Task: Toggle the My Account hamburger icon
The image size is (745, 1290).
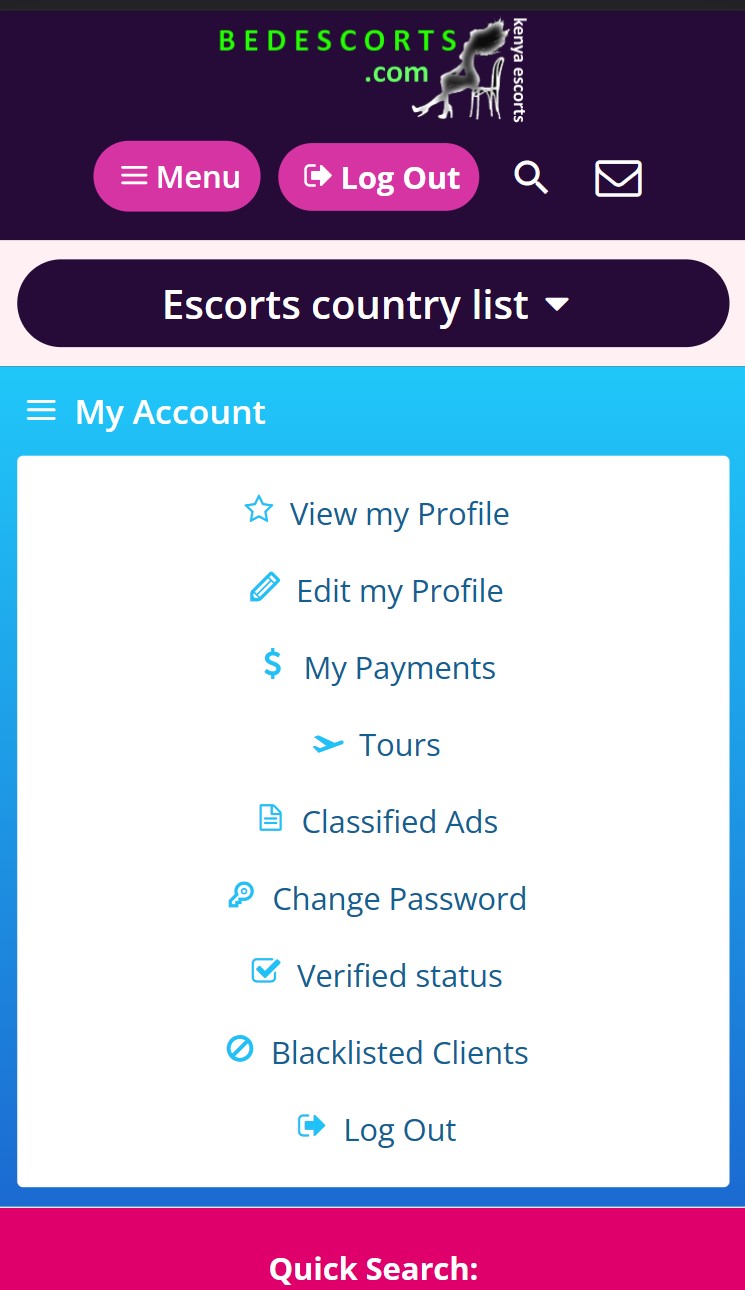Action: pyautogui.click(x=41, y=411)
